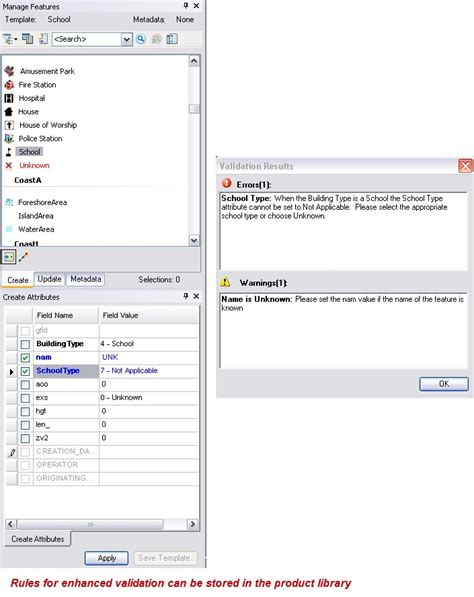The width and height of the screenshot is (474, 597).
Task: Switch to the Update tab
Action: click(49, 279)
